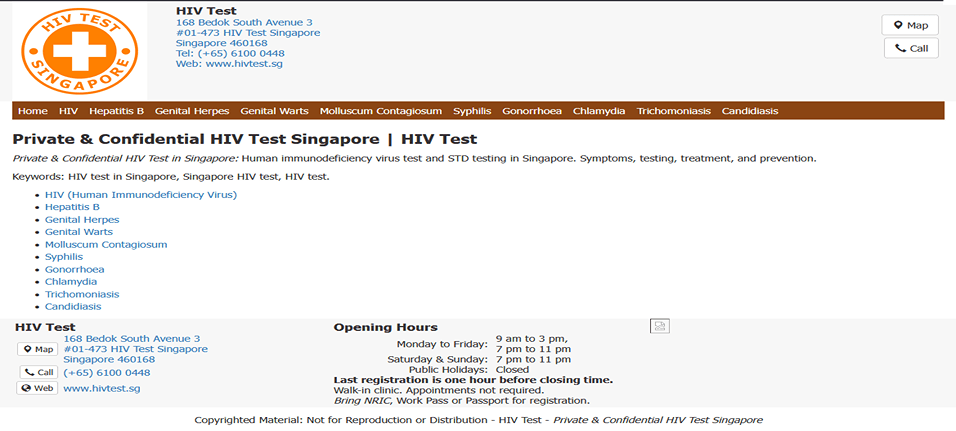Open the 'Web: www.hivtest.sg' header link
Screen dimensions: 956x431
pyautogui.click(x=229, y=63)
